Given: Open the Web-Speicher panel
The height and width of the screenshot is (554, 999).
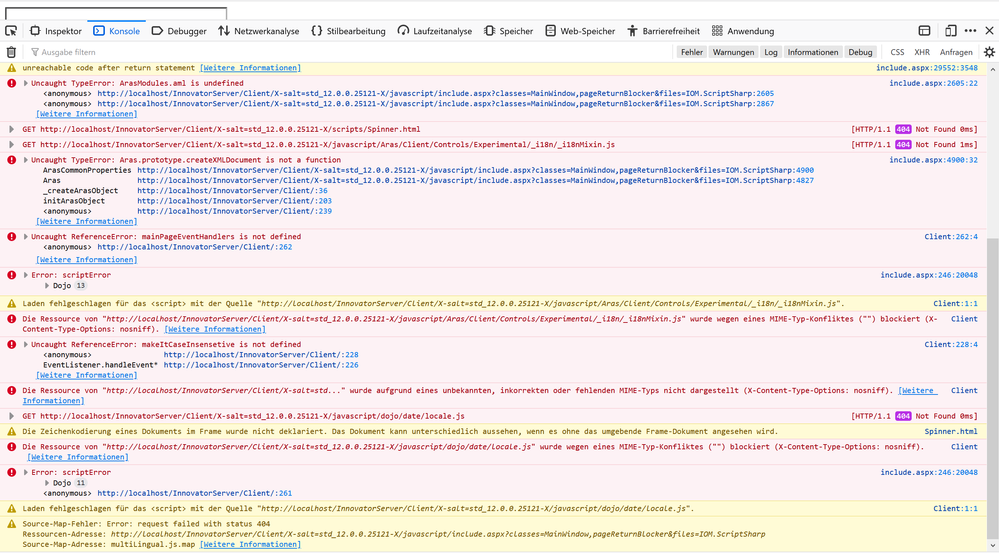Looking at the screenshot, I should pos(579,31).
